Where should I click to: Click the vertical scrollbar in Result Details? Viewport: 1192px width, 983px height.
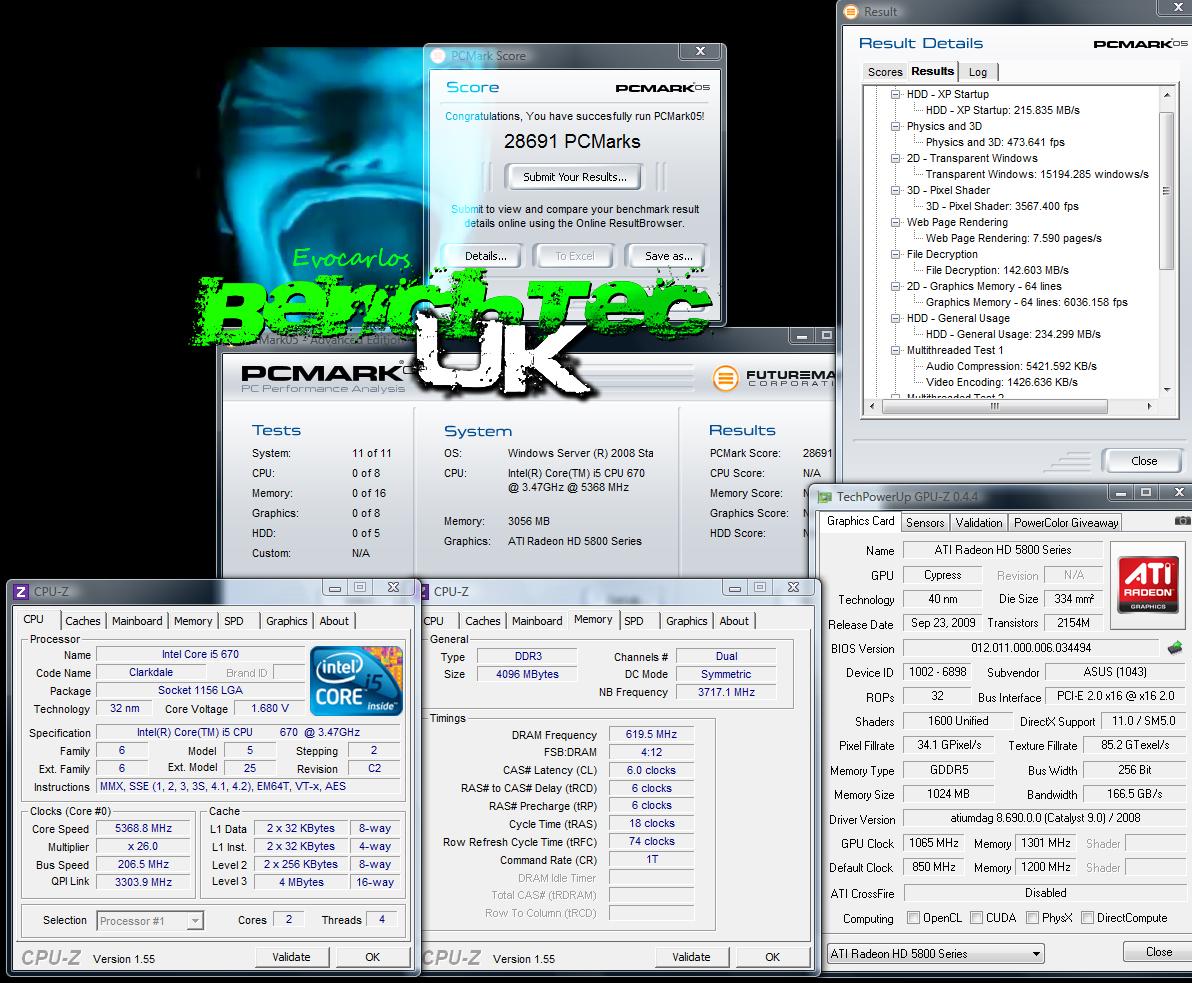tap(1166, 190)
